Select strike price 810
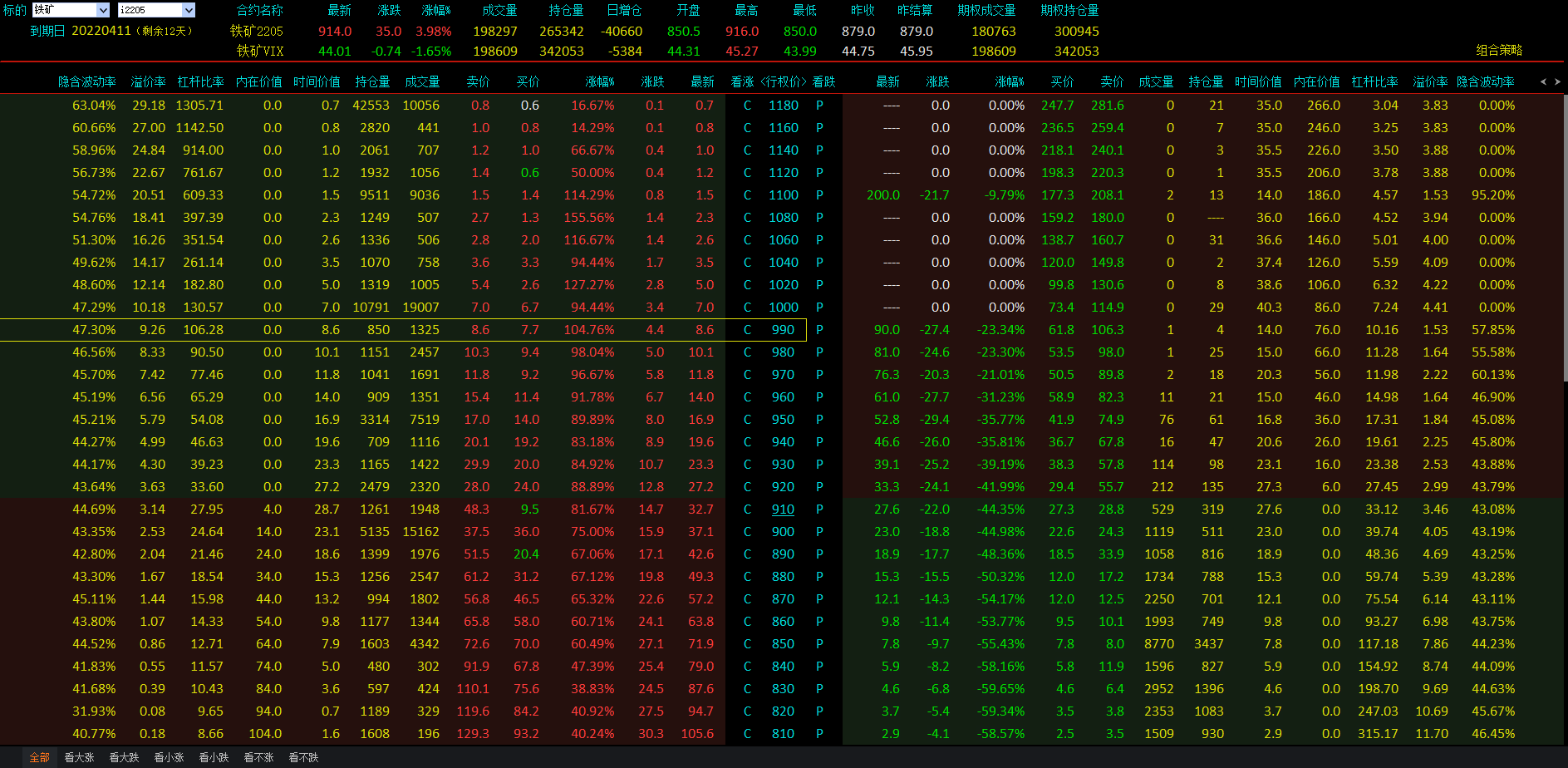 (783, 733)
